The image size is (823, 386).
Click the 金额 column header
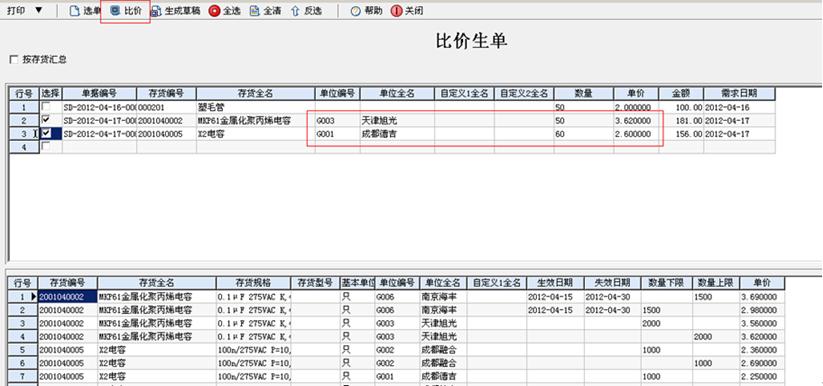[681, 93]
